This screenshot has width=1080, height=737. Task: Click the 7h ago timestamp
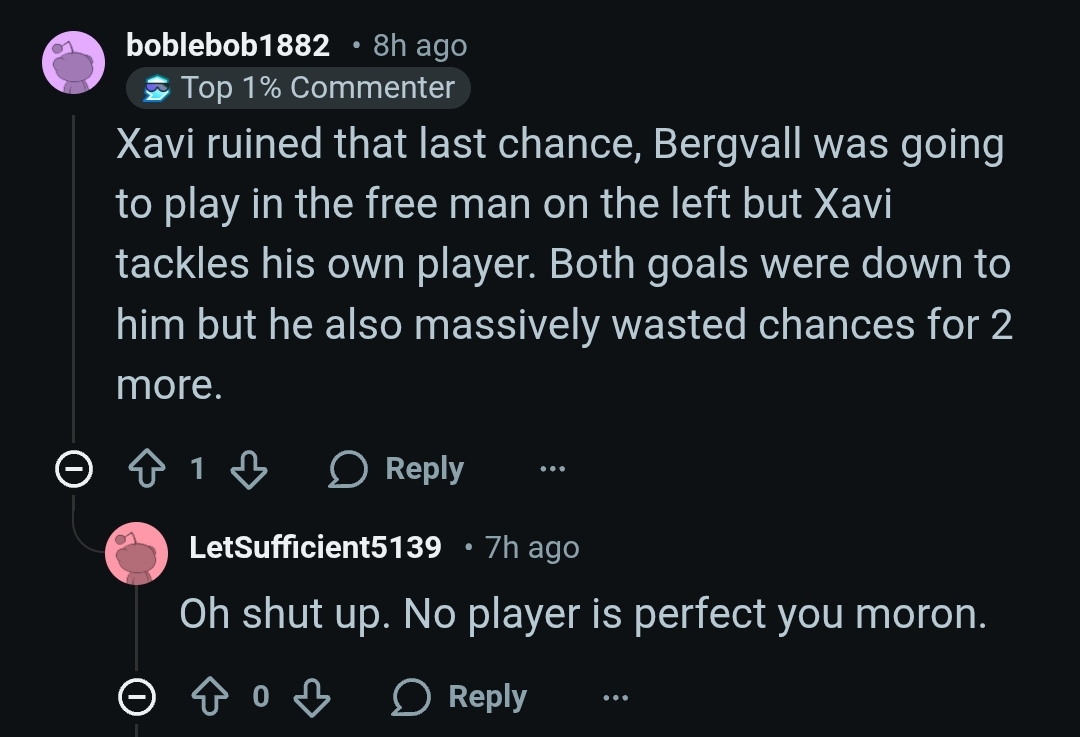[531, 547]
